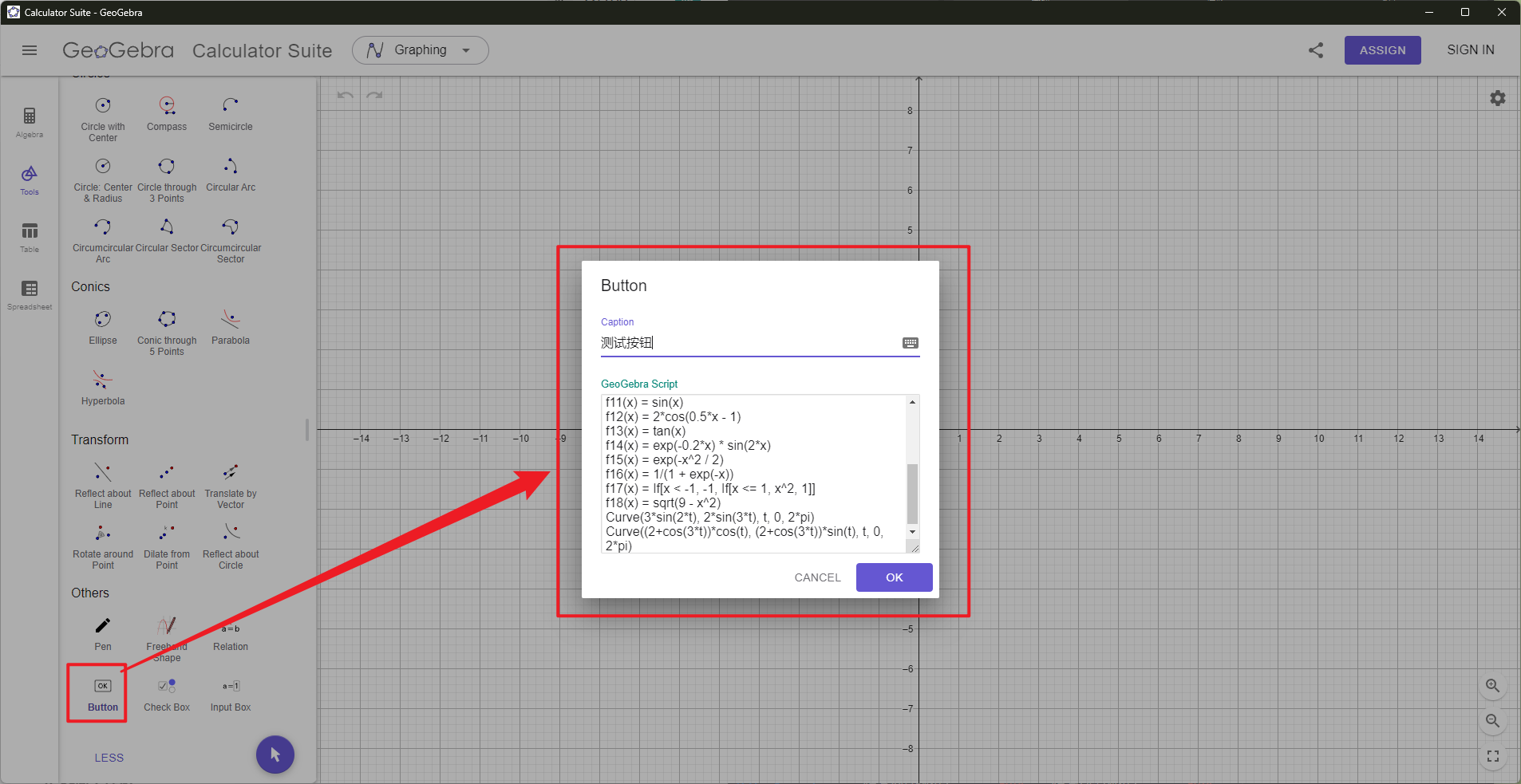Select the Compass tool
Viewport: 1521px width, 784px height.
[x=167, y=114]
